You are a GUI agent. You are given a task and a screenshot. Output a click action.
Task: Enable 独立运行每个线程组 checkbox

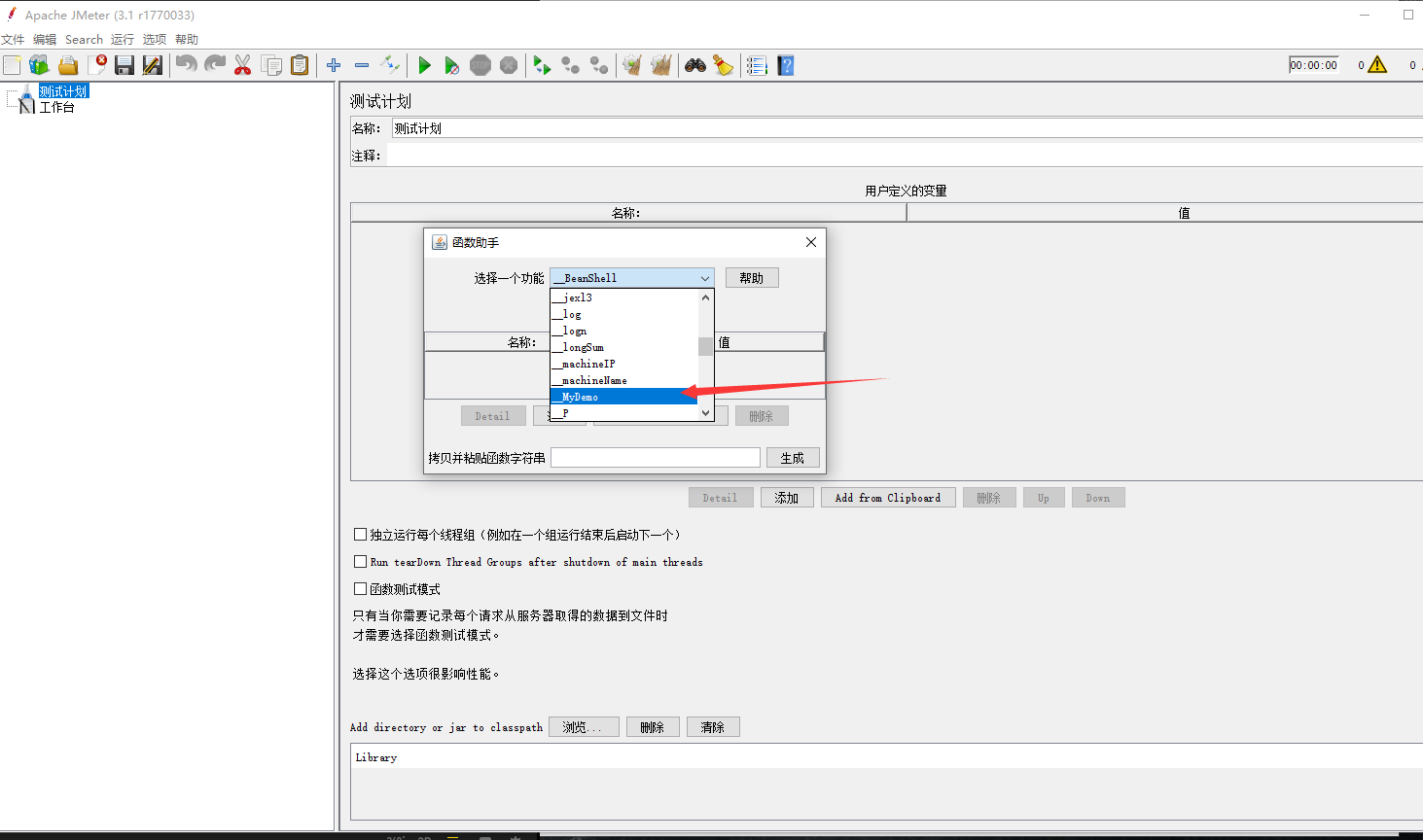coord(360,535)
